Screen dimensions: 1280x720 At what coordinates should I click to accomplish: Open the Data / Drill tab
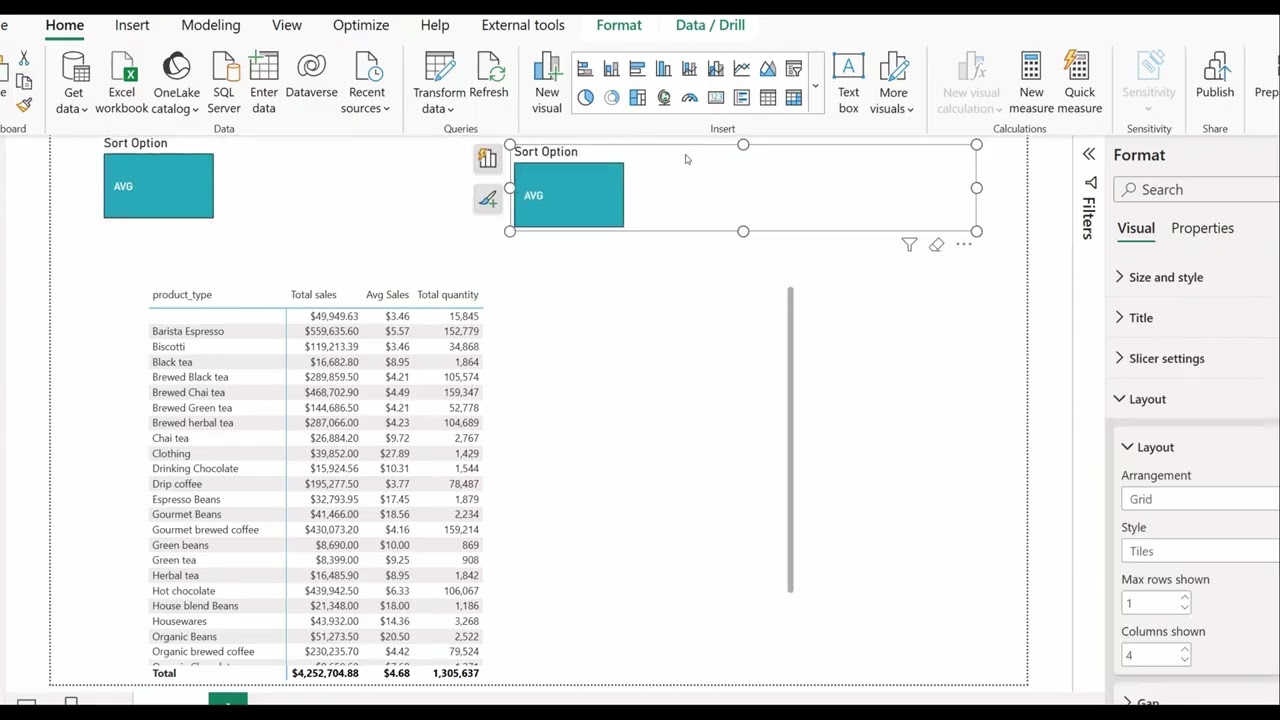pyautogui.click(x=710, y=25)
